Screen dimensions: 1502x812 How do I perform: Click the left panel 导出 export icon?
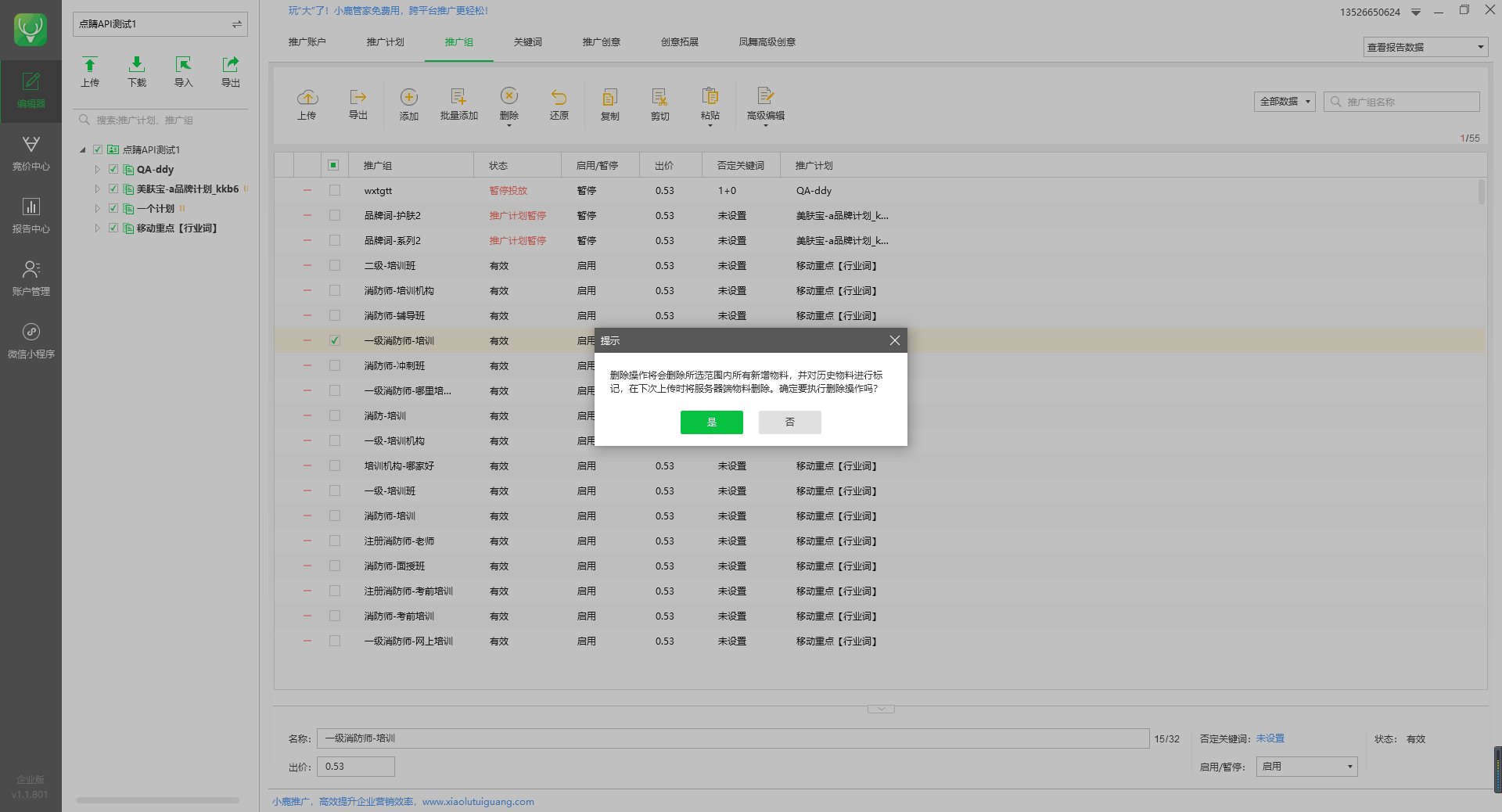[x=231, y=65]
